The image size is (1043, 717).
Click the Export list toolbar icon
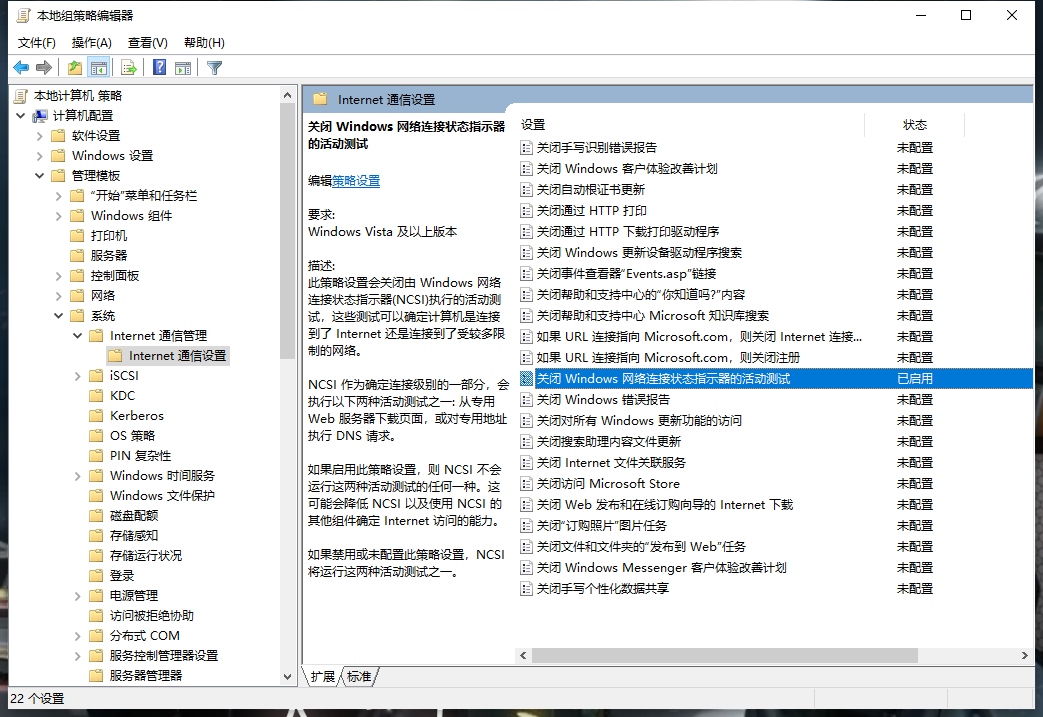129,67
